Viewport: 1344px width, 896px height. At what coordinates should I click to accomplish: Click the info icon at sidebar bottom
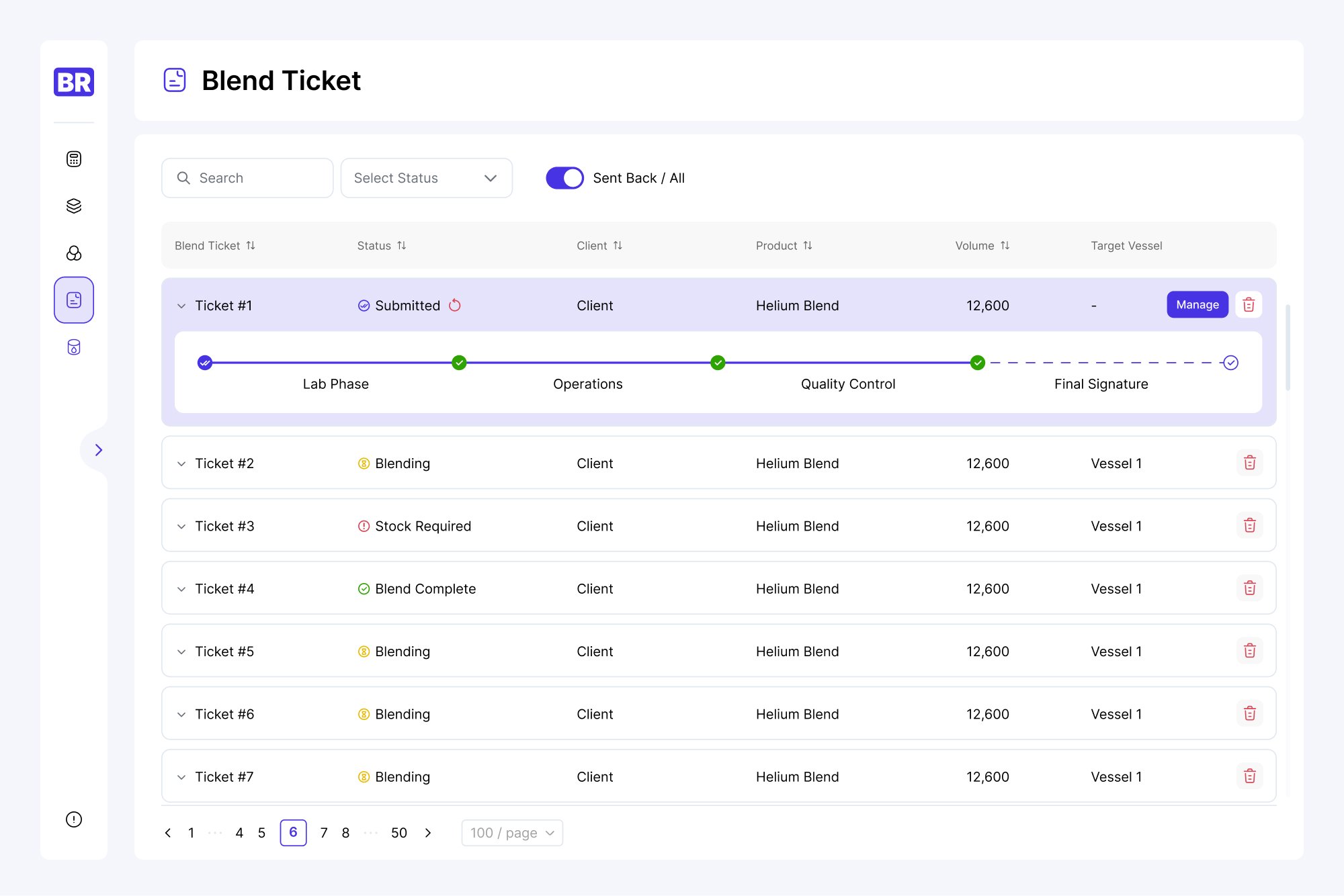[74, 819]
